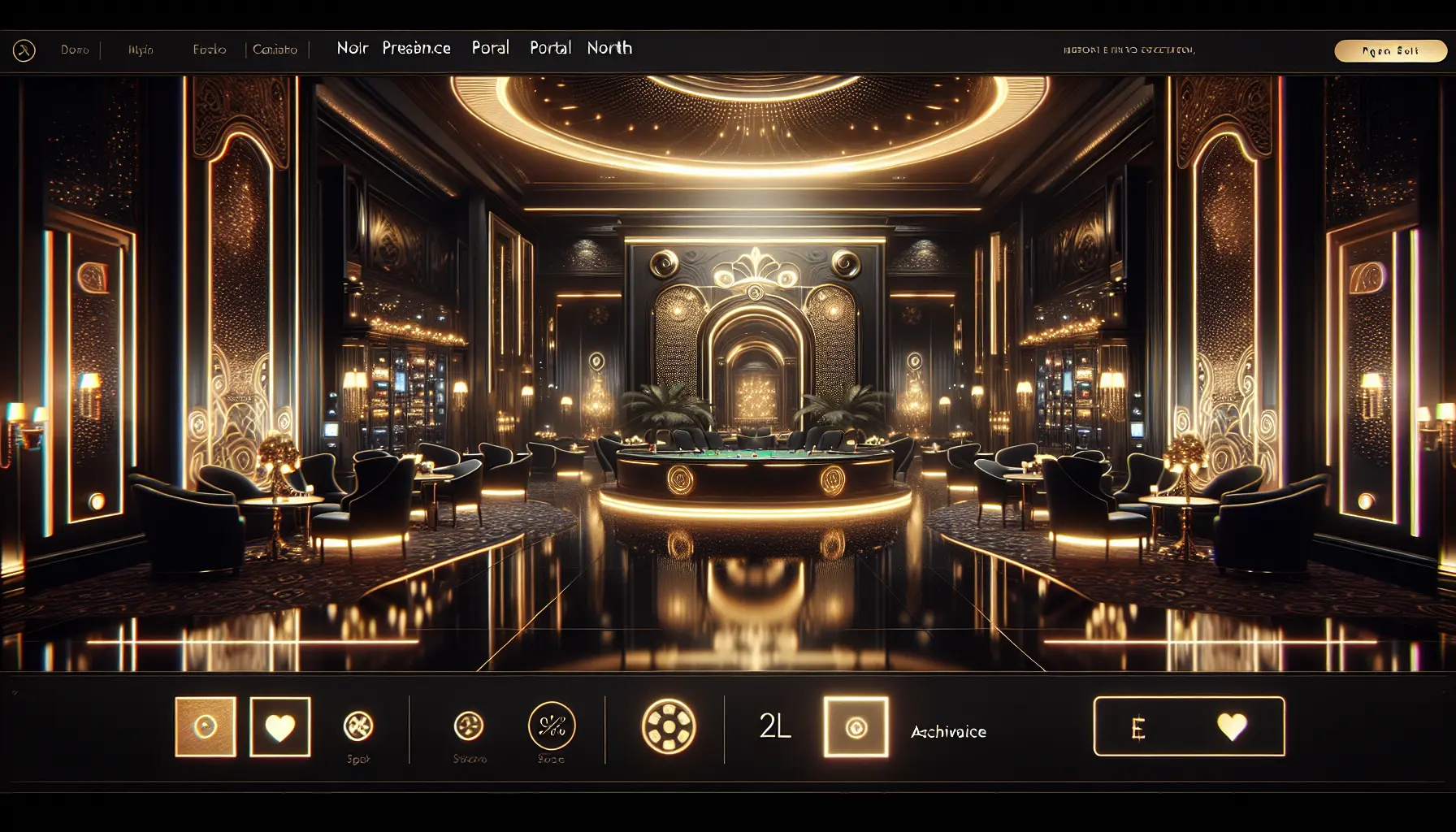Select the Portal item in the top menu bar
The width and height of the screenshot is (1456, 832).
pyautogui.click(x=549, y=48)
